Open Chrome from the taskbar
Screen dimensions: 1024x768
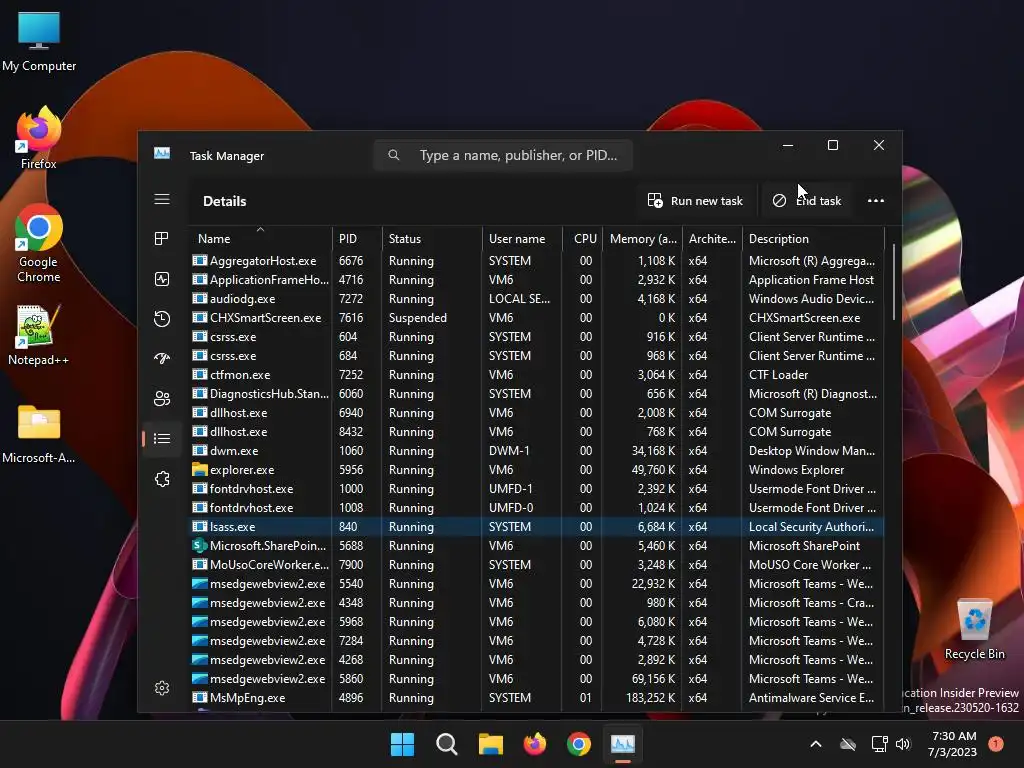[x=579, y=744]
